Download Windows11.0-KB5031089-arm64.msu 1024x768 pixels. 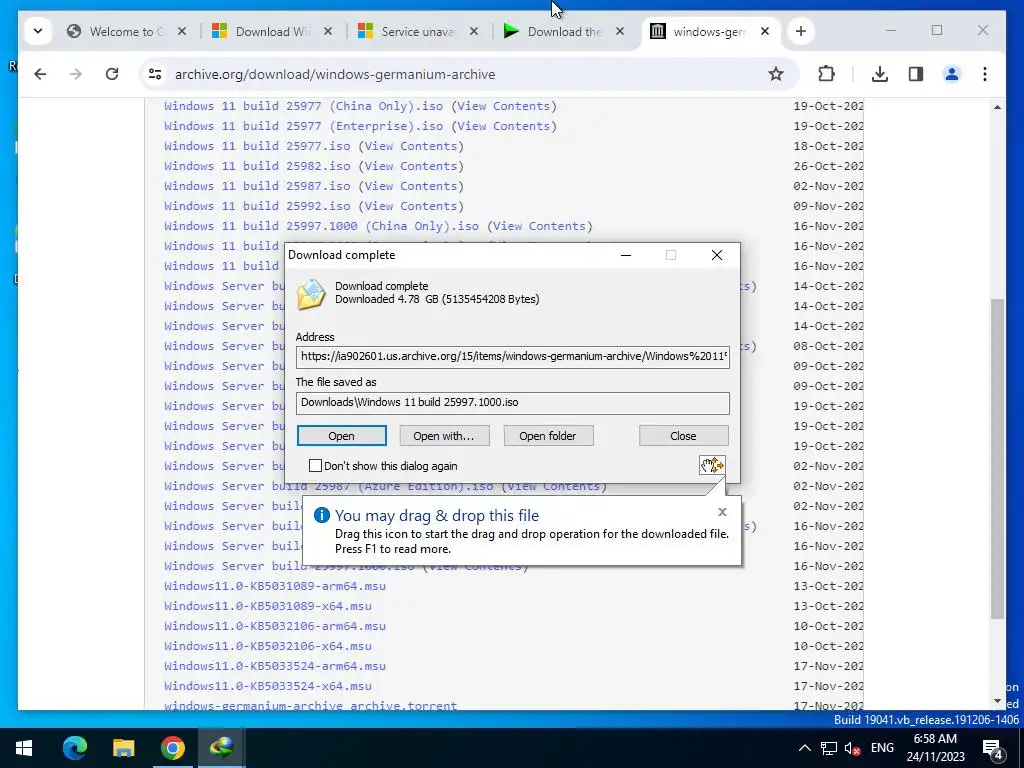[275, 586]
